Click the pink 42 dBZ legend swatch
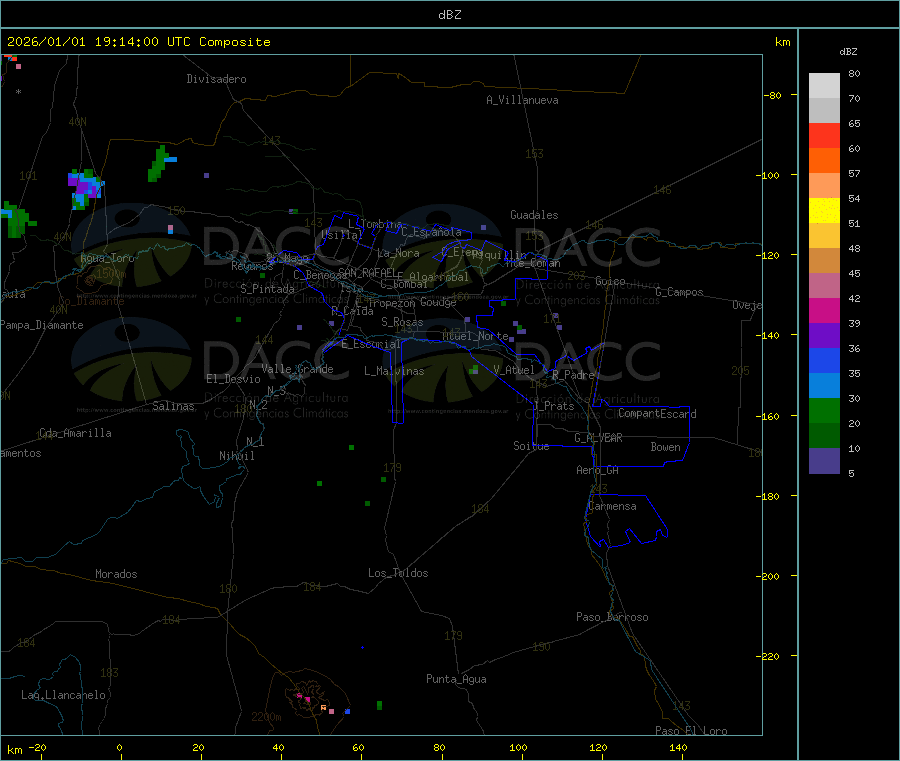Screen dimensions: 900x761 pos(824,285)
